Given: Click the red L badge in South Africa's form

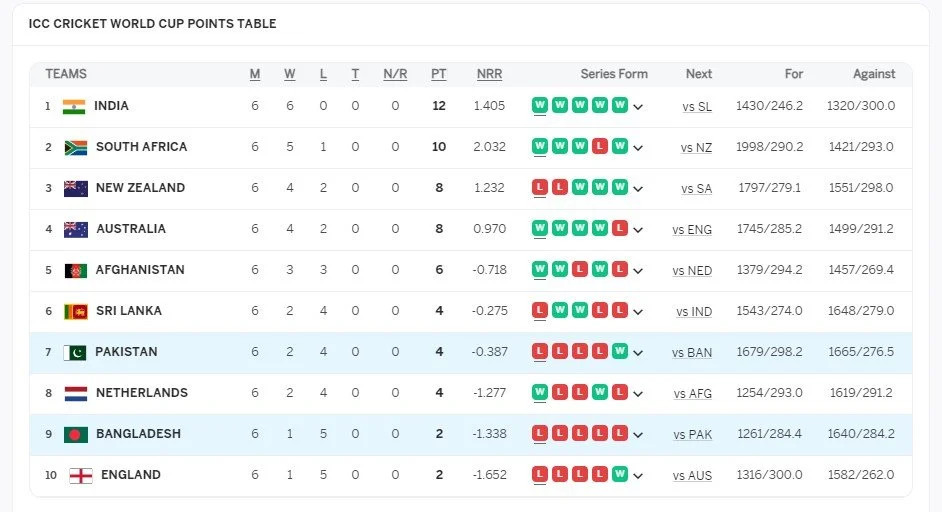Looking at the screenshot, I should click(600, 146).
